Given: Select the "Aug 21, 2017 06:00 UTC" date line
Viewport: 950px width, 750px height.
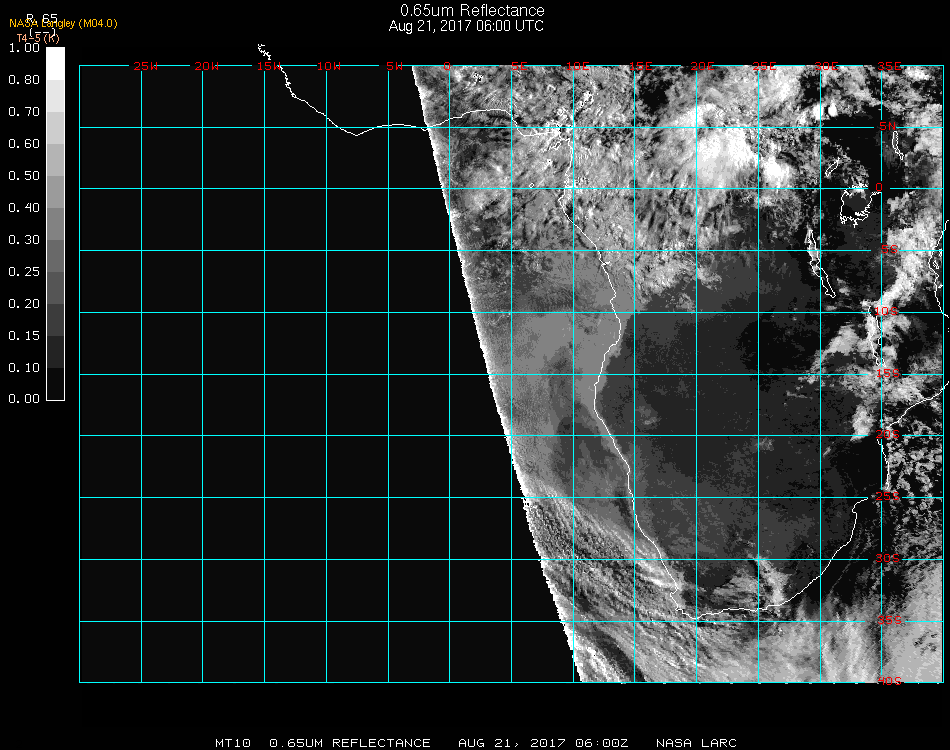Looking at the screenshot, I should 466,26.
